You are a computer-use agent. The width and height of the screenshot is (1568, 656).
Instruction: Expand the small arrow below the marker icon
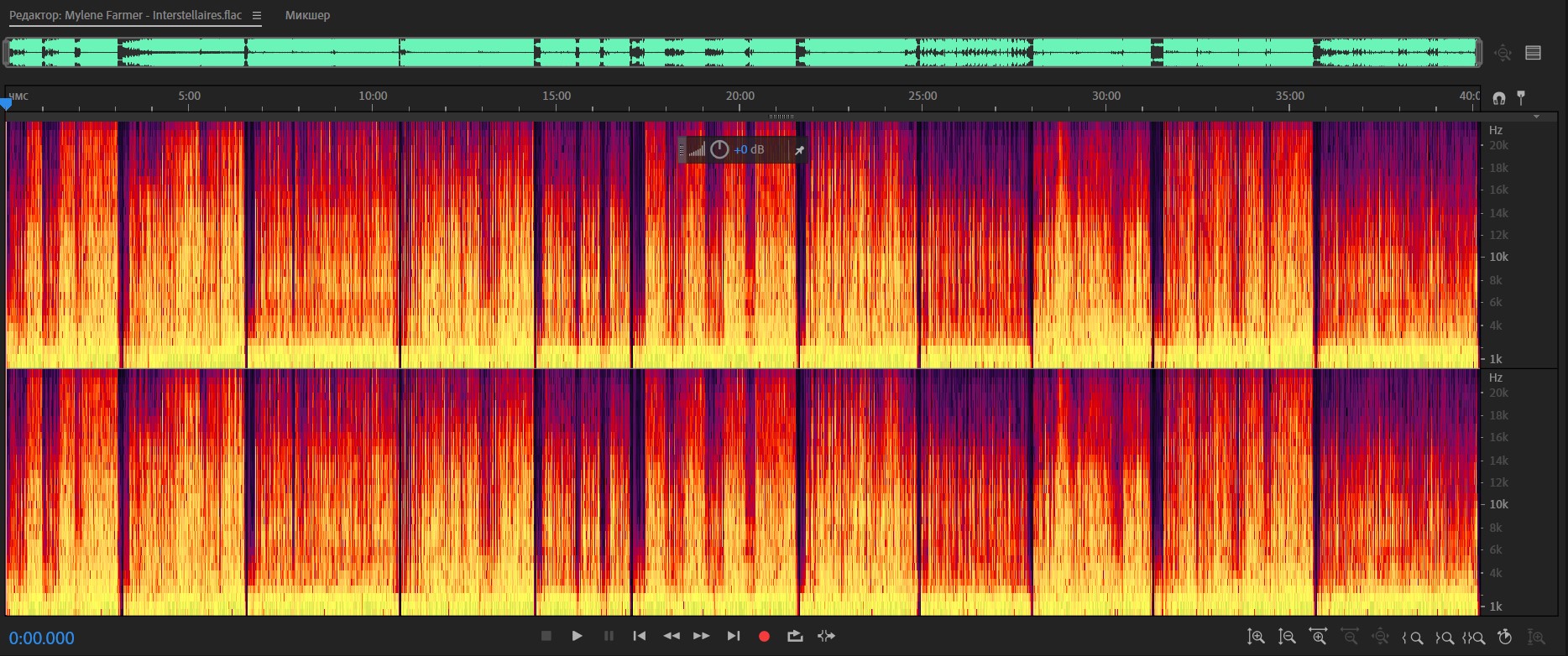point(1536,117)
